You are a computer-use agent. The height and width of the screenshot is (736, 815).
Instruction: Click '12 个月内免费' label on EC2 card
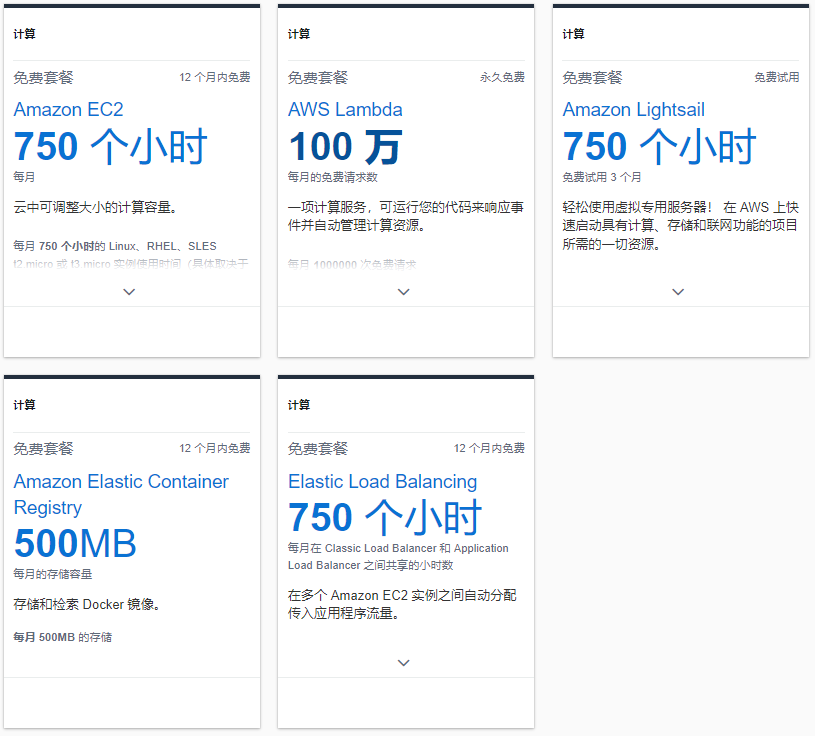[215, 77]
